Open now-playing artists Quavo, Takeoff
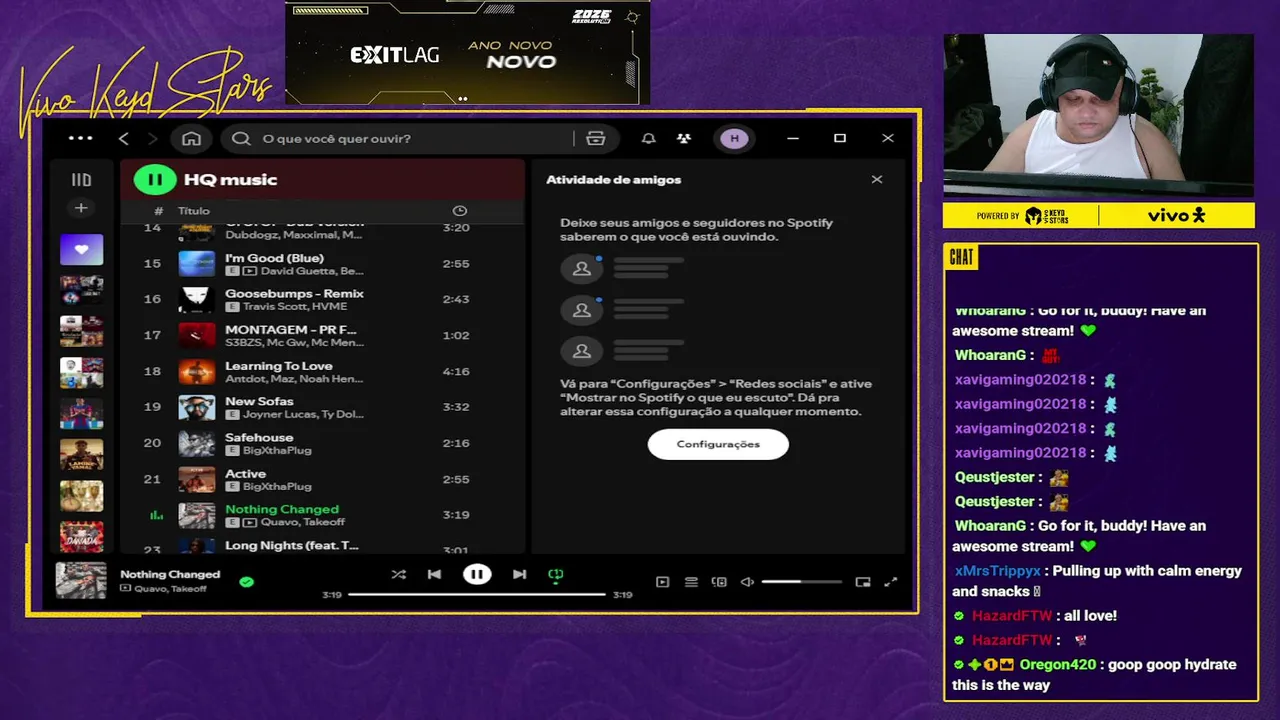This screenshot has height=720, width=1280. [170, 589]
